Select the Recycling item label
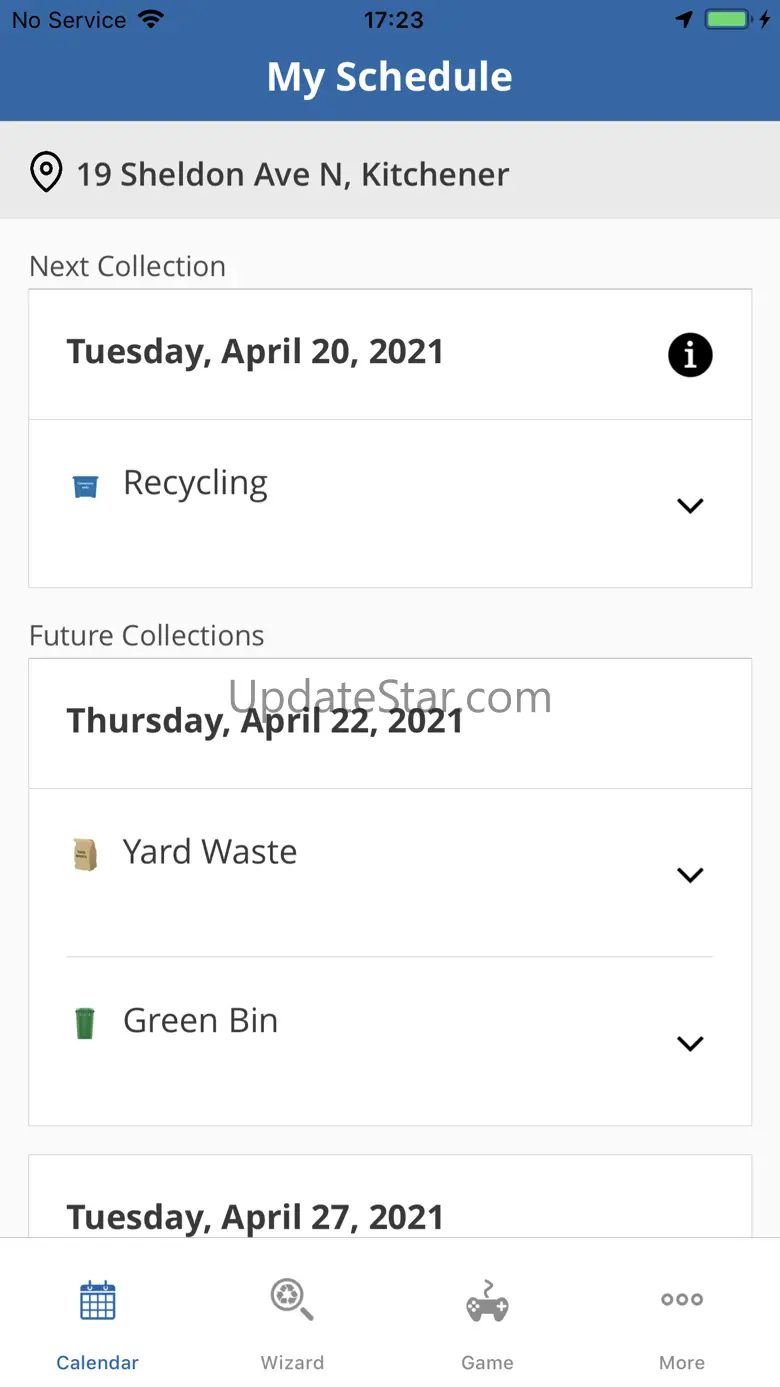 [195, 483]
